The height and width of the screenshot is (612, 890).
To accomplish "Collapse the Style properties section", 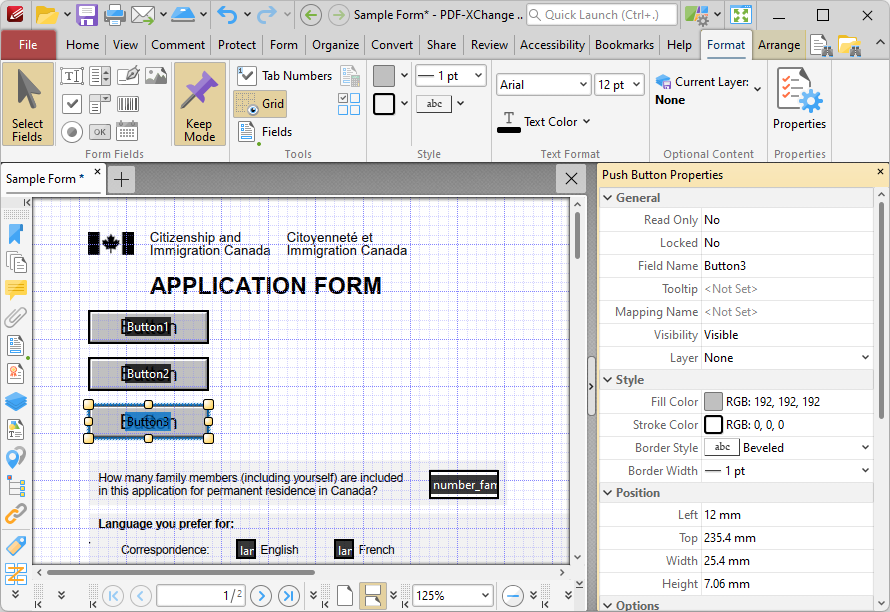I will pyautogui.click(x=608, y=380).
